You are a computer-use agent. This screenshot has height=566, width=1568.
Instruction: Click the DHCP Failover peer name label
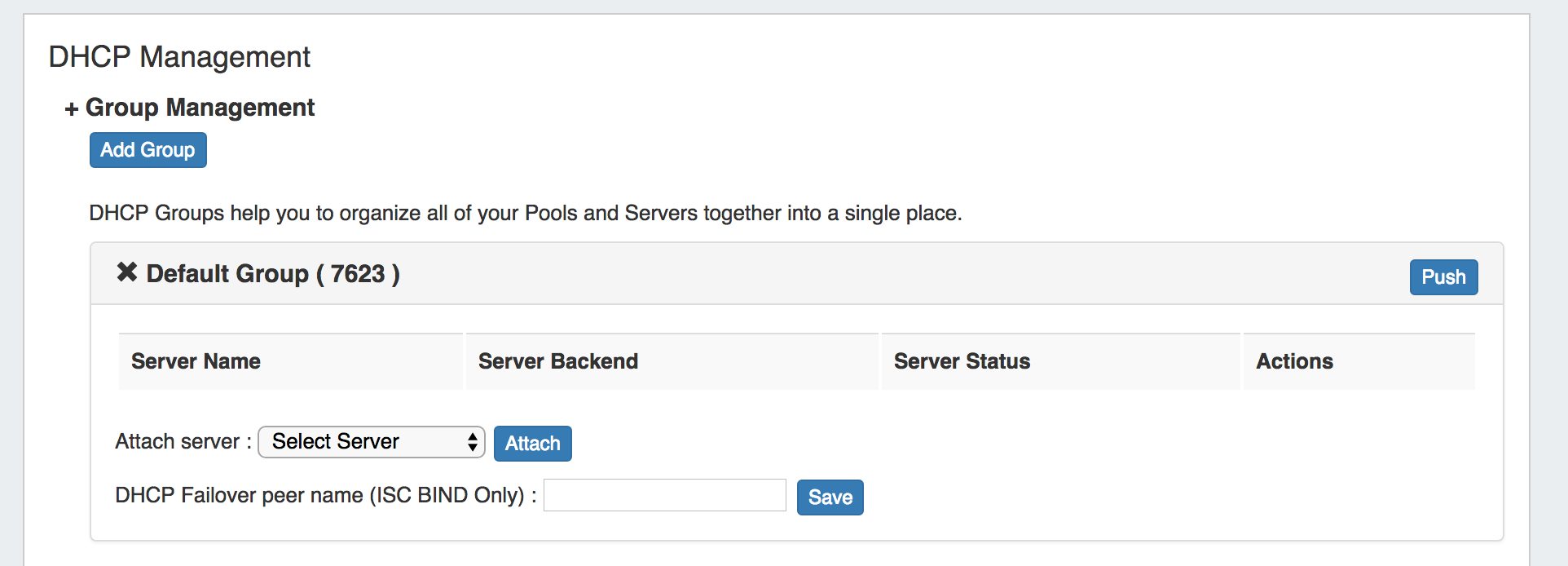(x=324, y=496)
